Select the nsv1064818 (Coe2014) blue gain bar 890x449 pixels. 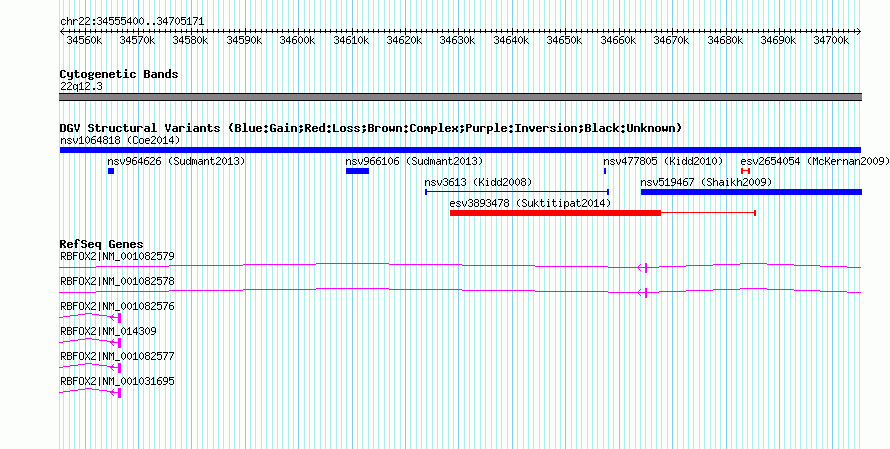pyautogui.click(x=460, y=150)
